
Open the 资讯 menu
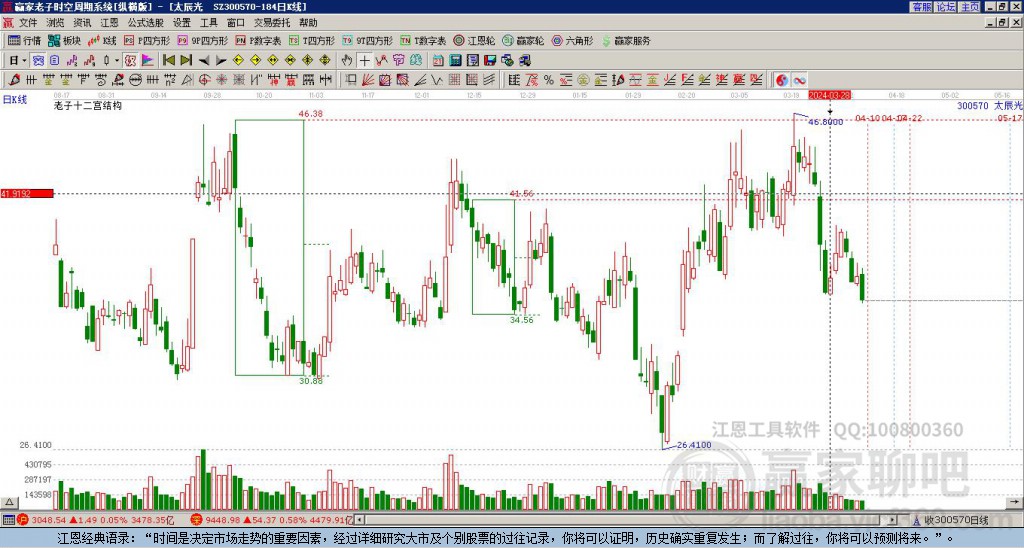(x=82, y=23)
